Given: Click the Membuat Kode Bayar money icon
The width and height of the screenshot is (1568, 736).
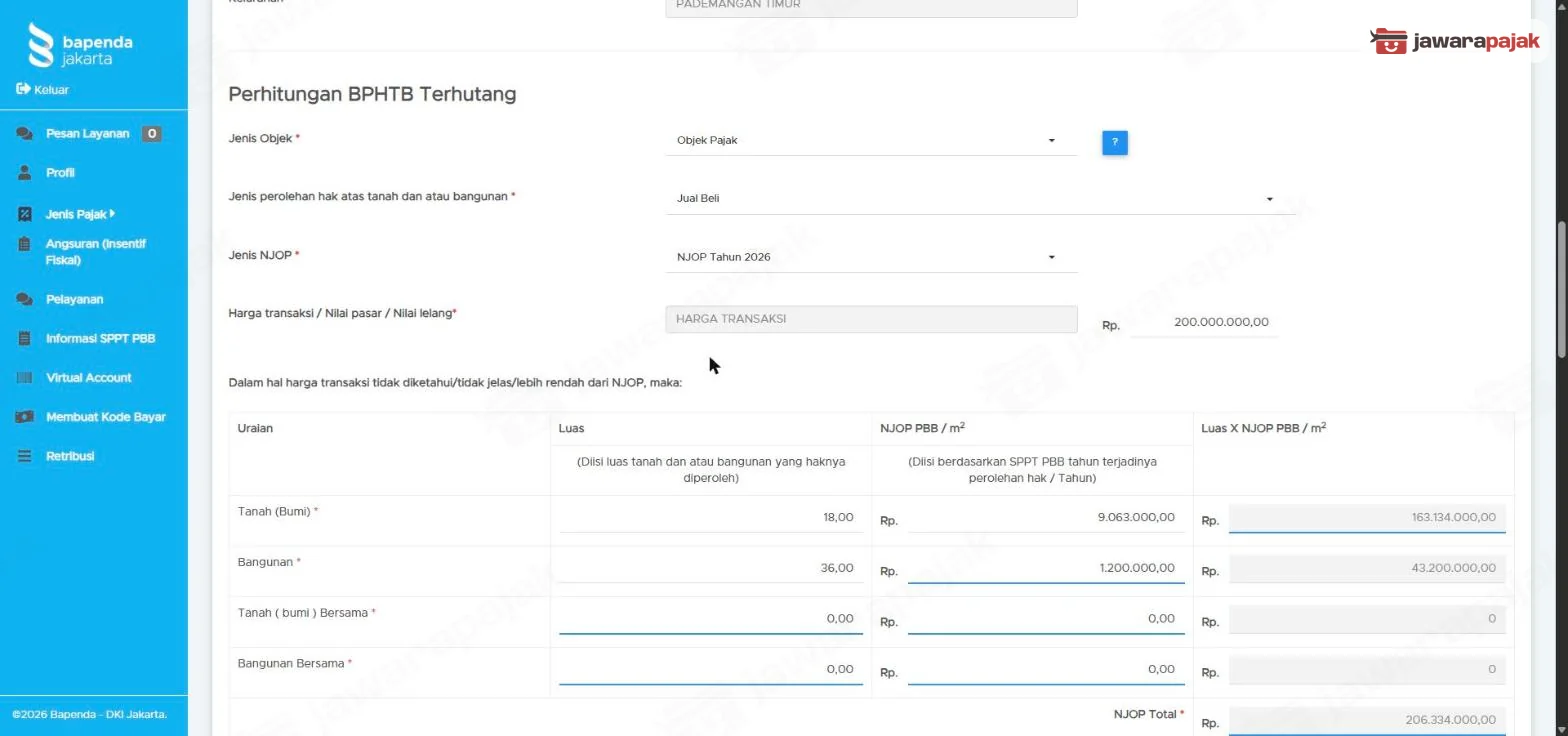Looking at the screenshot, I should click(x=25, y=417).
